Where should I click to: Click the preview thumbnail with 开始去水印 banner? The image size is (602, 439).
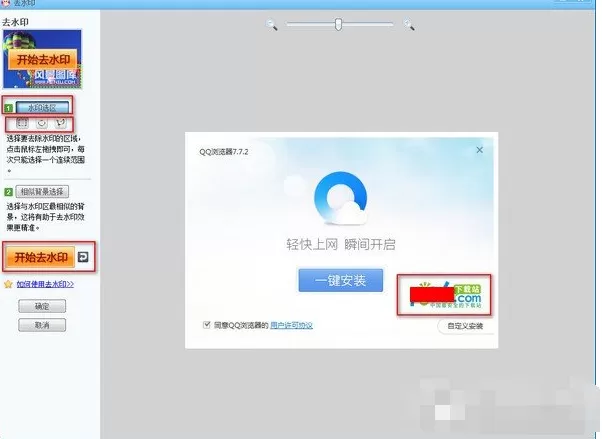42,59
